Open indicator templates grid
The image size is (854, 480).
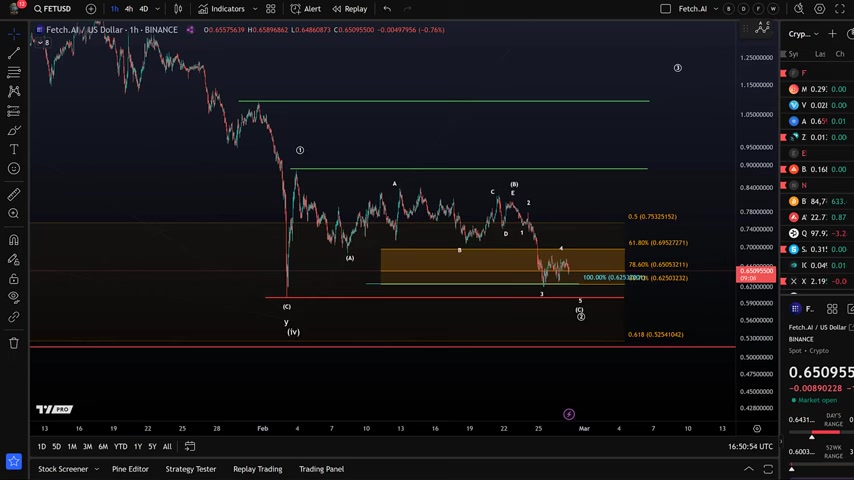(271, 9)
